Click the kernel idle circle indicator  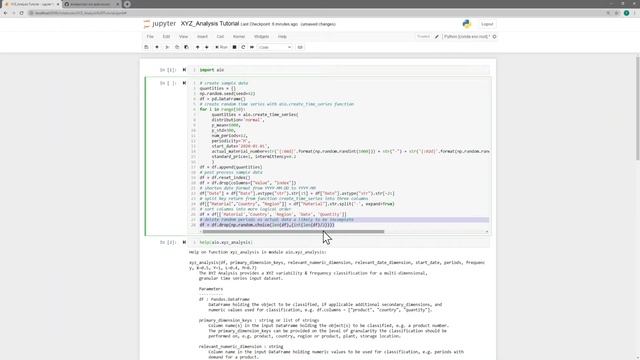[494, 37]
